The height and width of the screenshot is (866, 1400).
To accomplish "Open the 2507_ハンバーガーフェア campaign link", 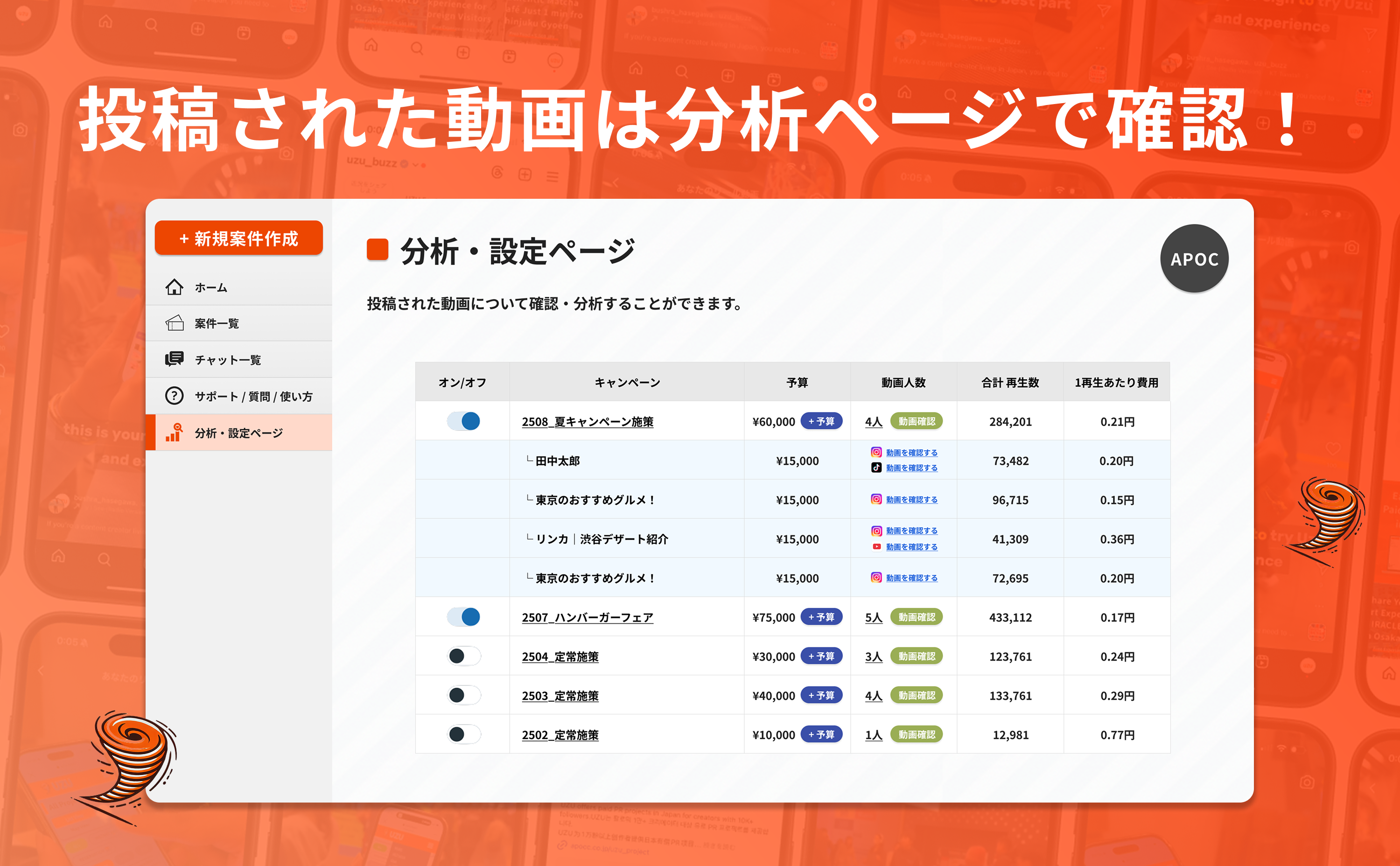I will 587,617.
